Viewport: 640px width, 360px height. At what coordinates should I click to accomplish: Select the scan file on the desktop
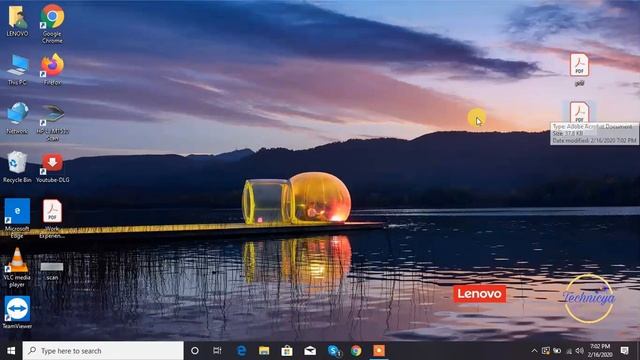[52, 270]
